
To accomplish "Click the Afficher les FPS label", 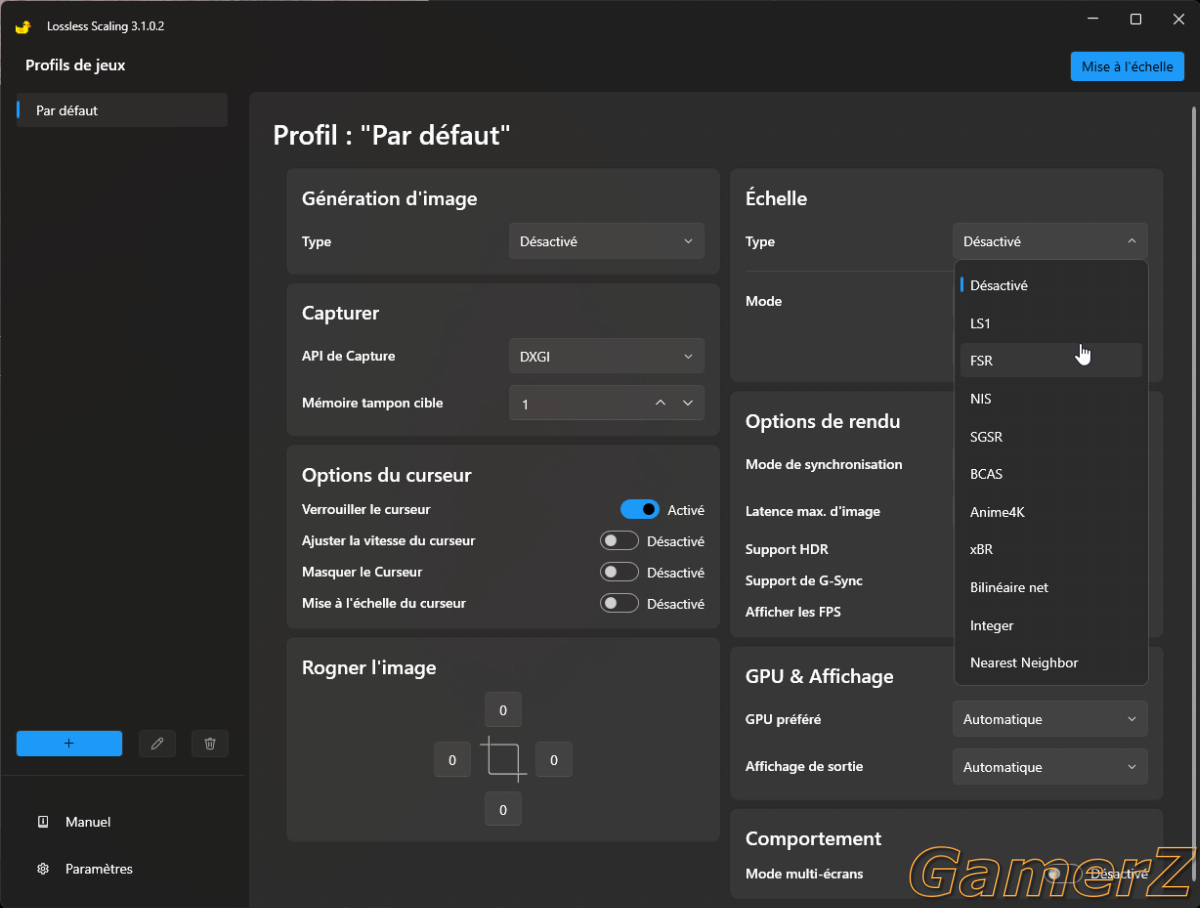I will [x=793, y=611].
